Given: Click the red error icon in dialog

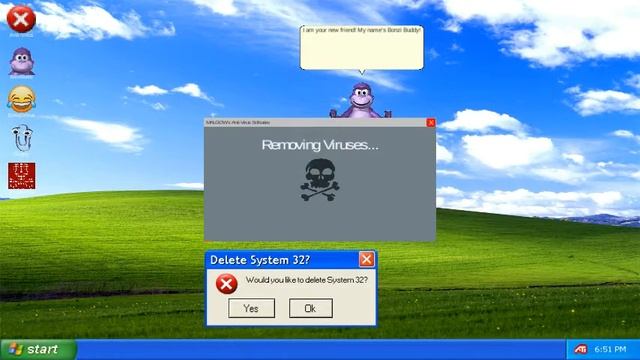Looking at the screenshot, I should click(x=227, y=284).
